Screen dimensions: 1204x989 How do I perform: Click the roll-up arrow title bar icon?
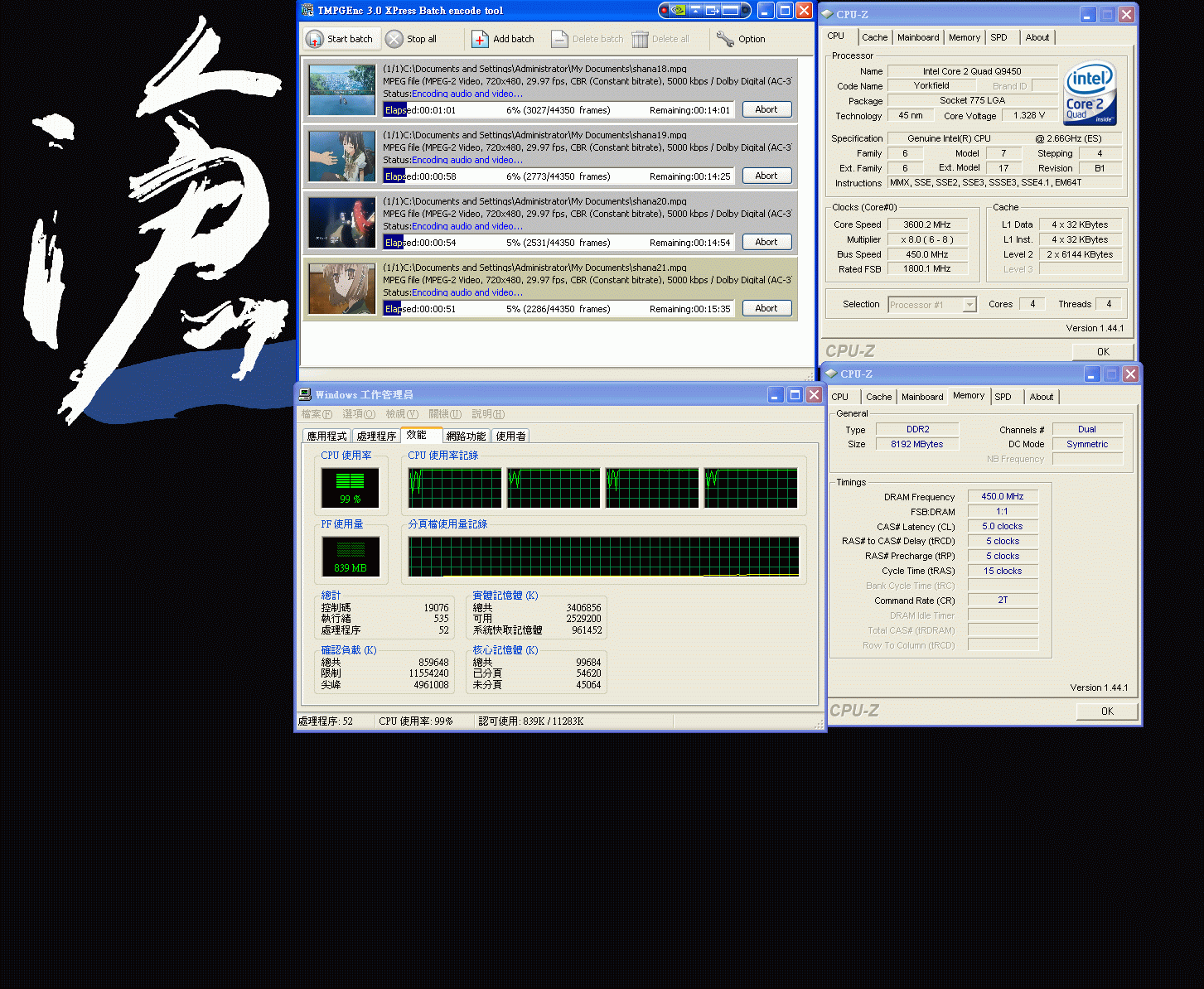point(695,11)
